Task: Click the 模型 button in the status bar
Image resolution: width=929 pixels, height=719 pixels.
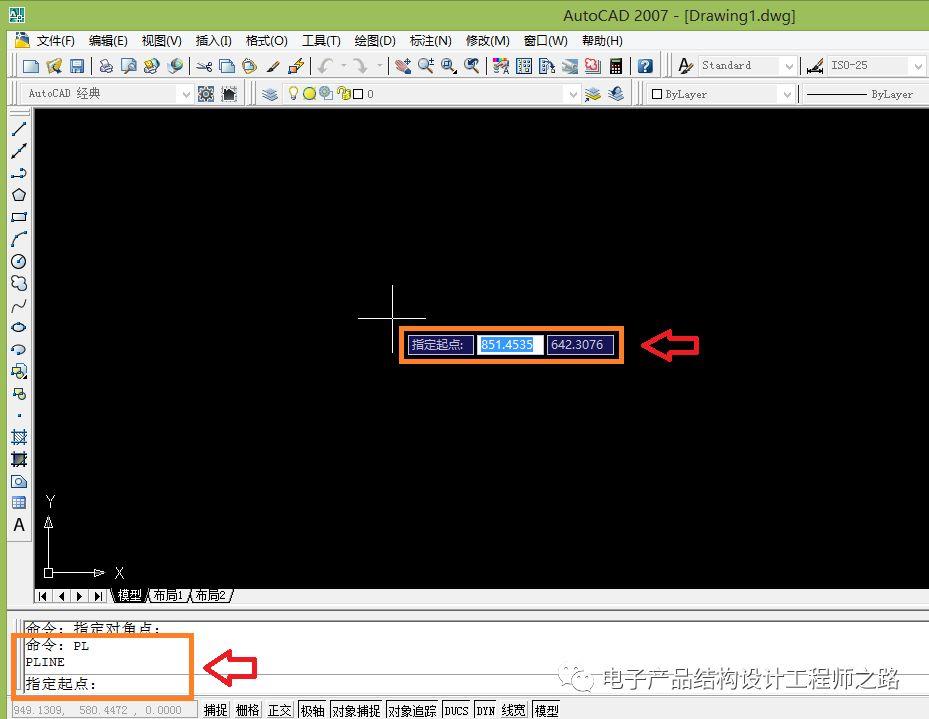Action: pyautogui.click(x=546, y=710)
